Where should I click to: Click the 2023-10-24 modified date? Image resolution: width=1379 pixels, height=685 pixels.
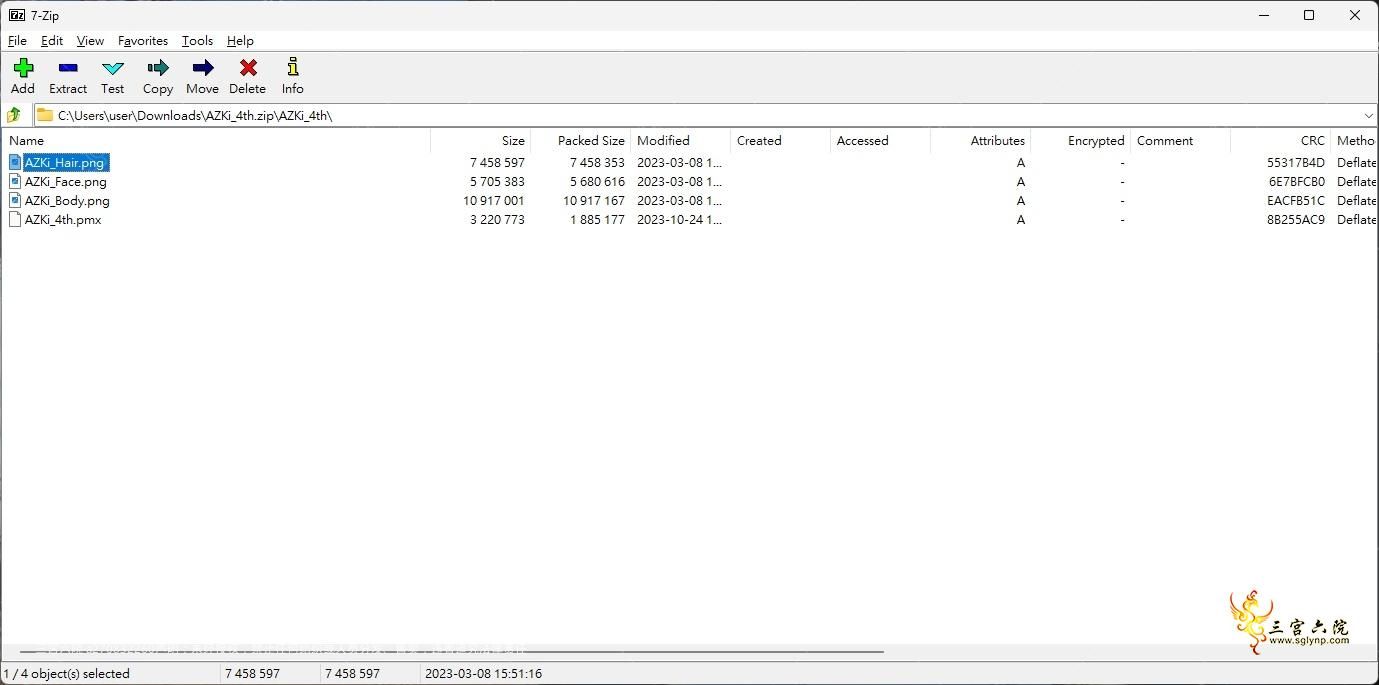tap(679, 219)
